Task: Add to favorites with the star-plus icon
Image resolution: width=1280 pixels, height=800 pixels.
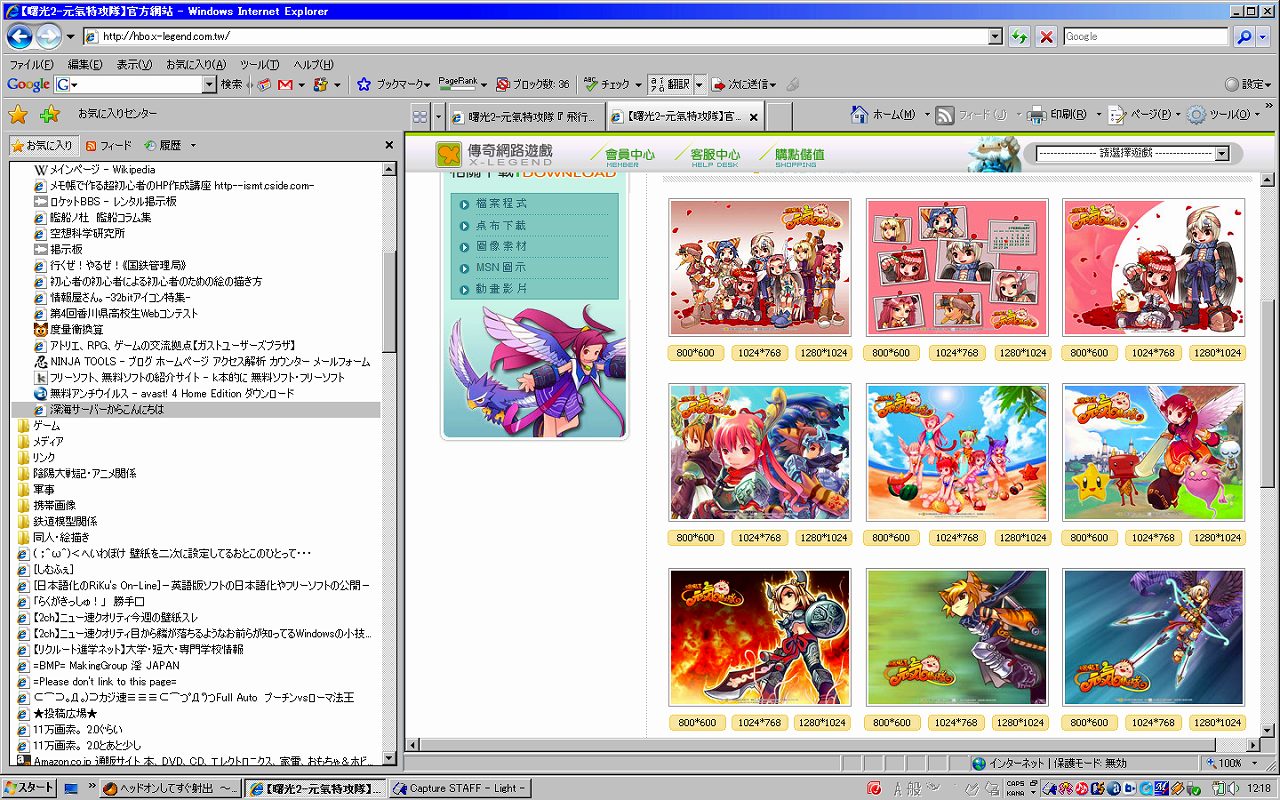Action: coord(49,114)
